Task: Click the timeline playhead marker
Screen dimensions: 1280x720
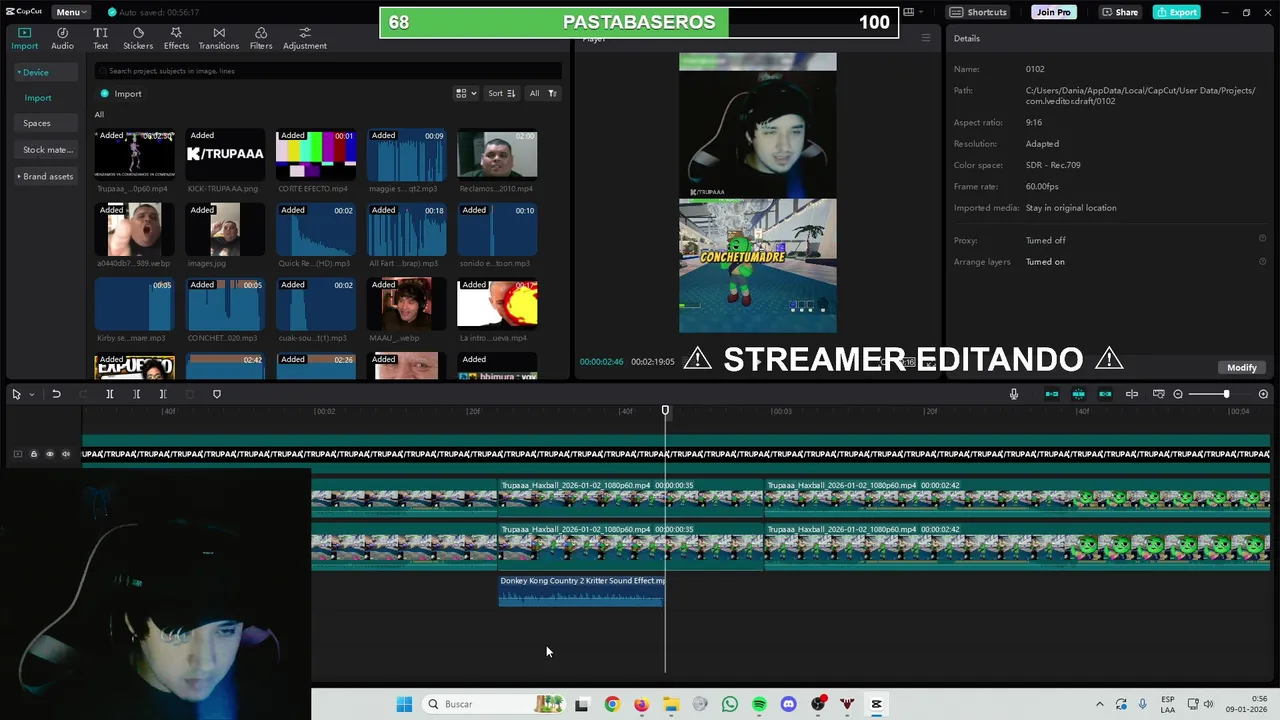Action: pos(665,411)
